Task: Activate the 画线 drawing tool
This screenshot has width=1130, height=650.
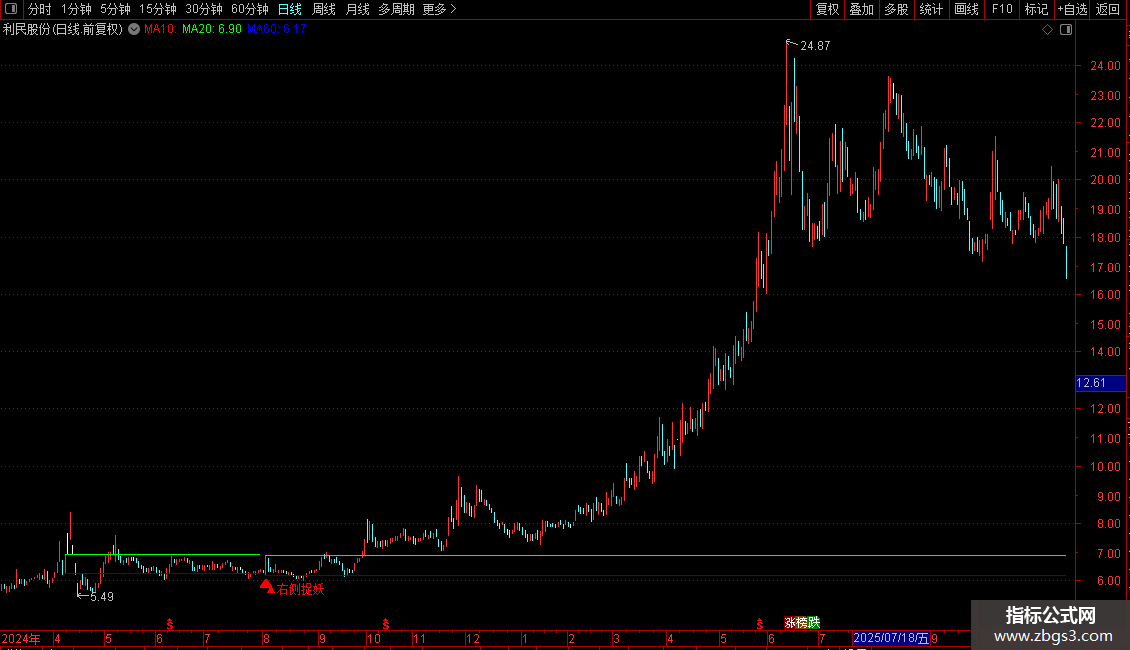Action: pos(966,9)
